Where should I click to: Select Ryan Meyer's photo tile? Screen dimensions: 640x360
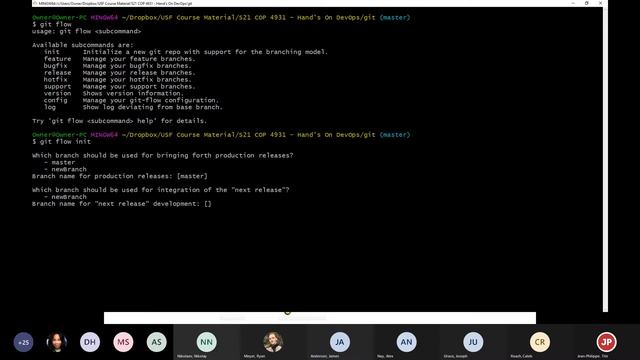click(x=273, y=342)
